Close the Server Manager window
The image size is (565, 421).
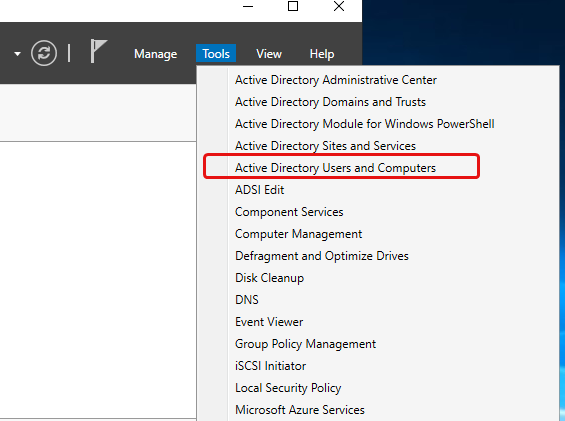(339, 6)
